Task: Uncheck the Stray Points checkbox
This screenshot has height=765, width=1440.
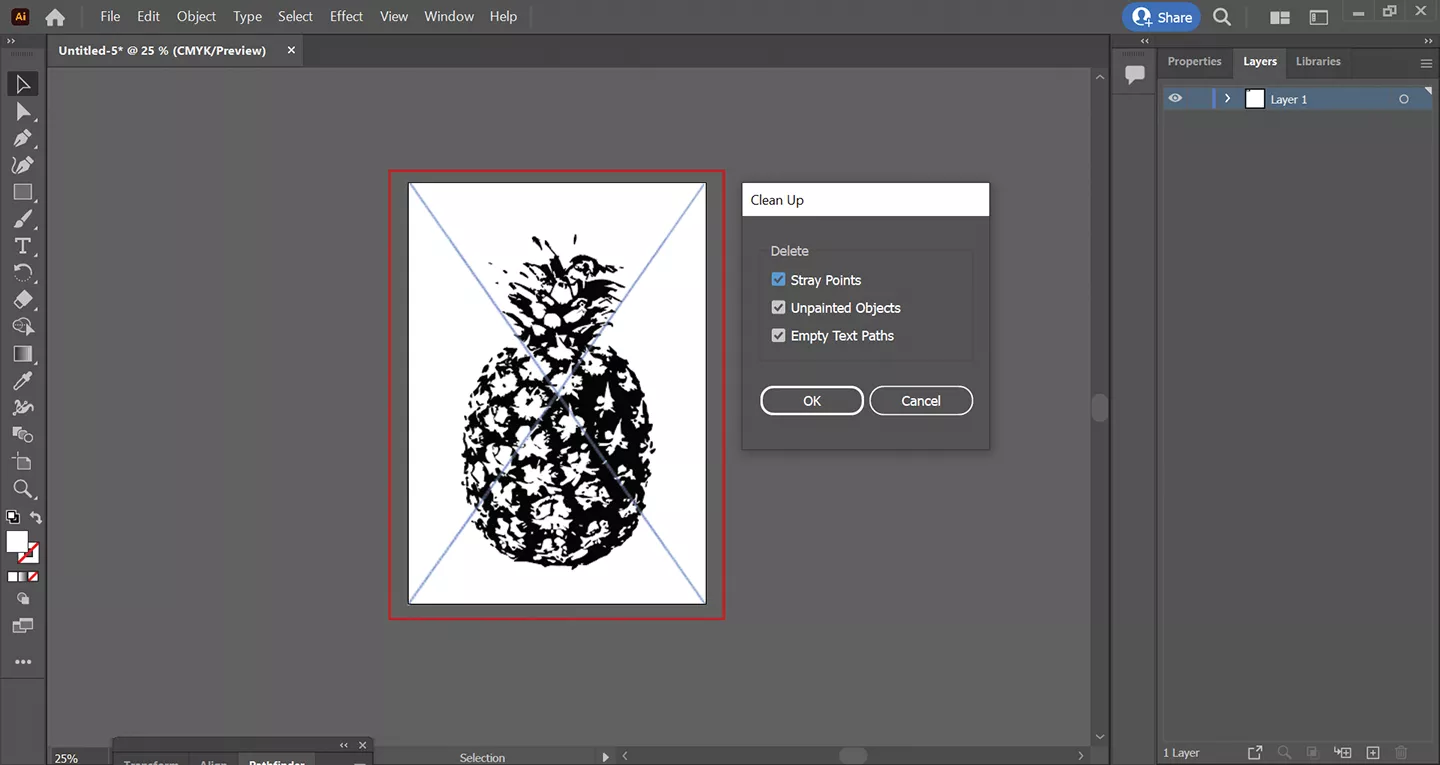Action: click(778, 280)
